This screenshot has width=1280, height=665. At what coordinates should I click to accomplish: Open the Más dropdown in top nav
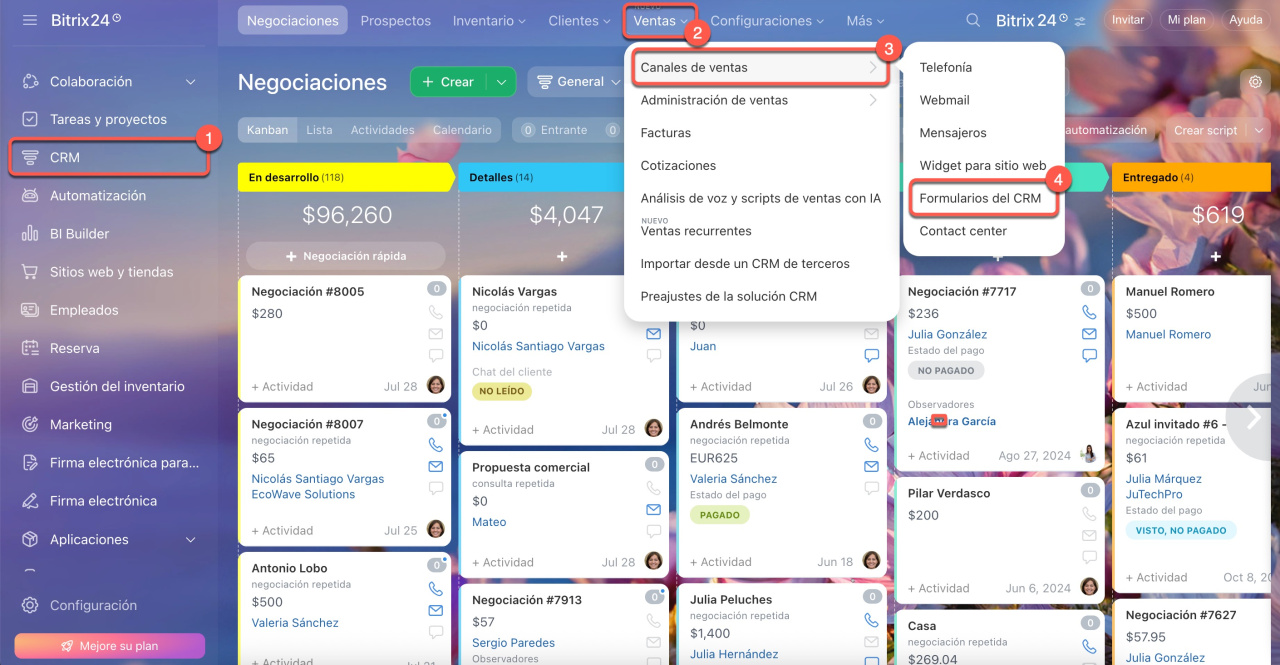(x=865, y=20)
